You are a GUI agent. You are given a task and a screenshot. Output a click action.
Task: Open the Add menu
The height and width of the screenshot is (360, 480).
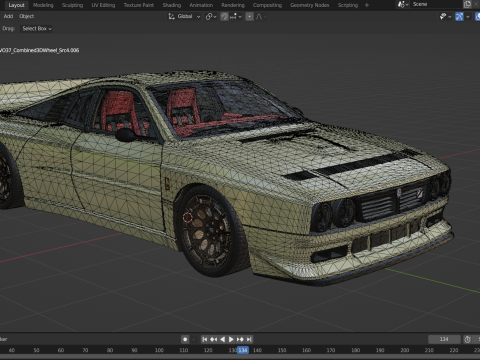8,16
